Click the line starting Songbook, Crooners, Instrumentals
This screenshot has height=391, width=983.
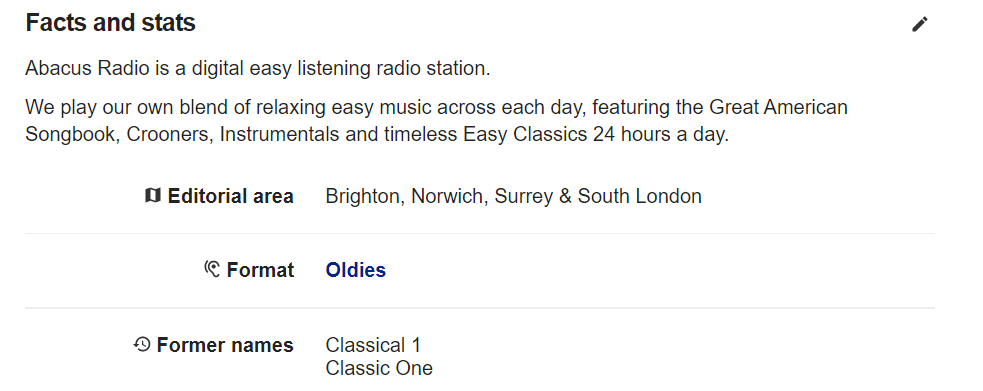click(377, 135)
